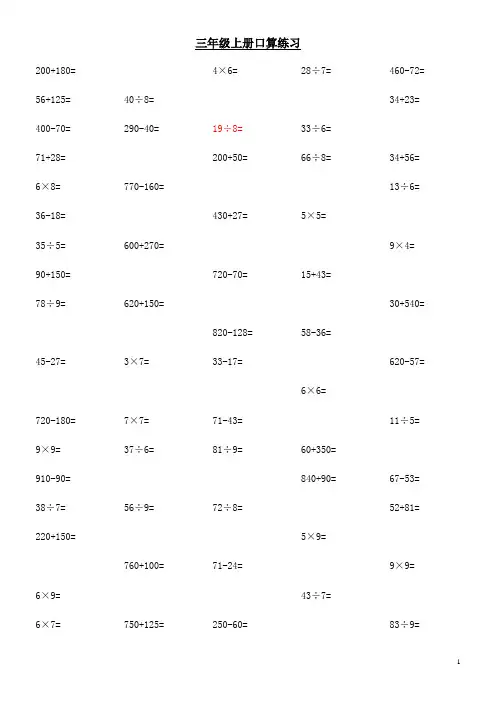Select the problem 760+100=

(144, 566)
